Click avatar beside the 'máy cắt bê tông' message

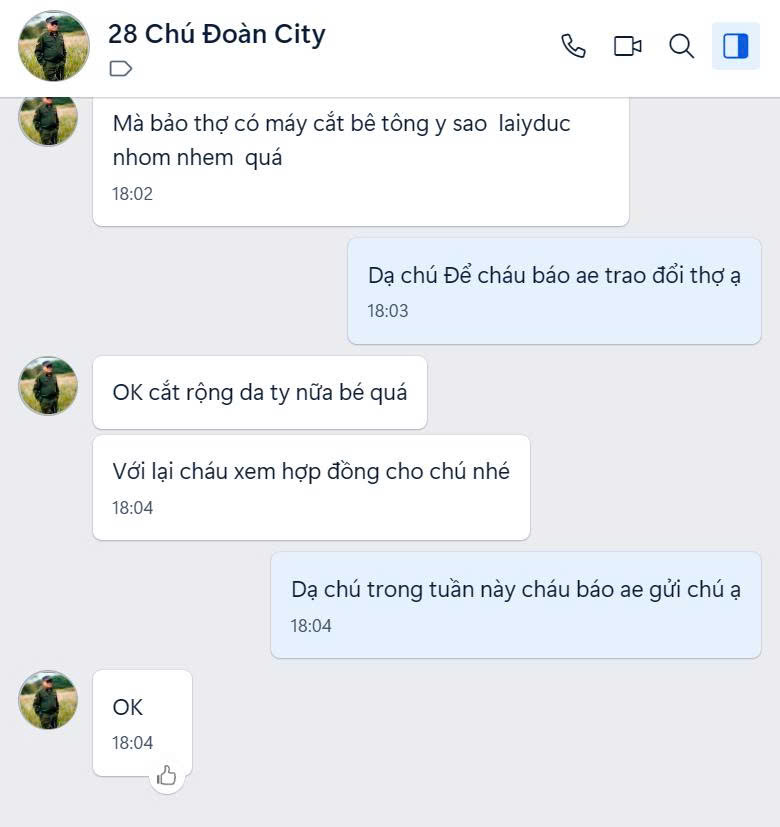tap(48, 120)
